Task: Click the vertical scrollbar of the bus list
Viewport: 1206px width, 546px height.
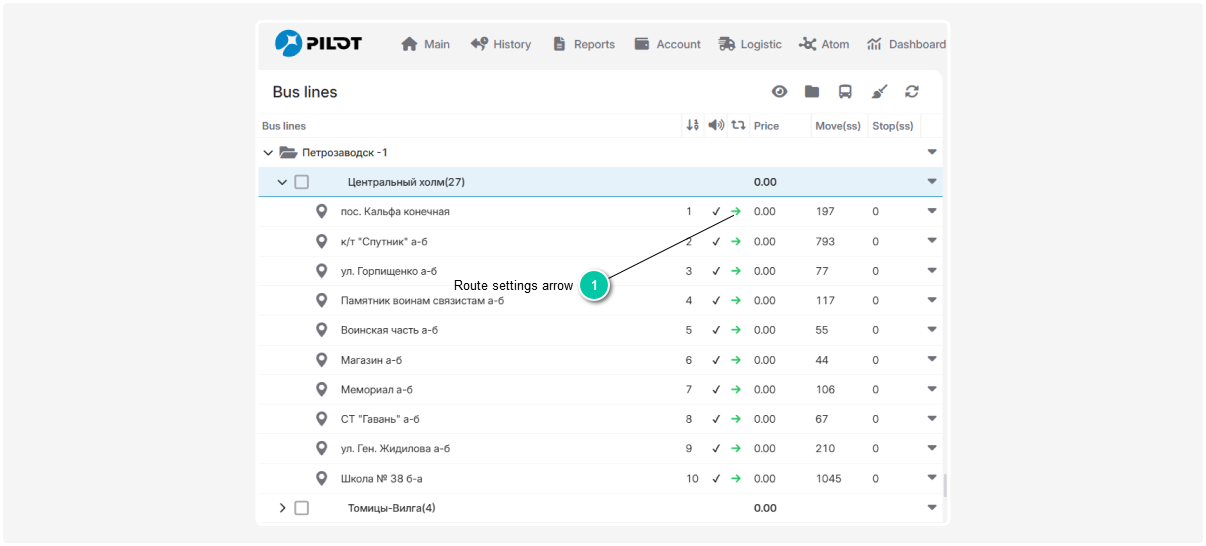Action: 945,486
